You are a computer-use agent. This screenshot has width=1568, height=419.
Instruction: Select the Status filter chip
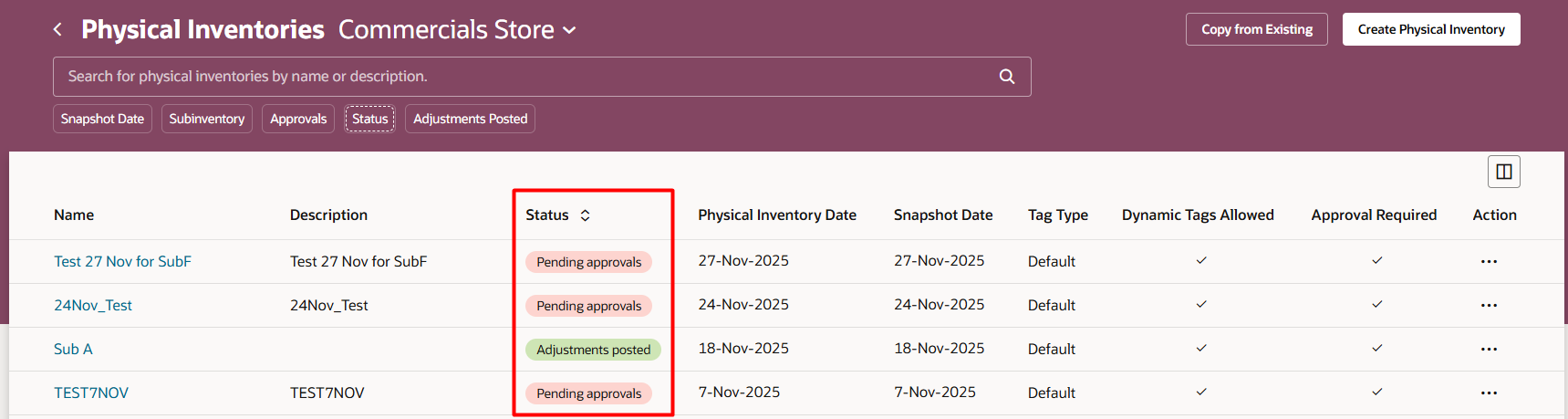(x=369, y=119)
